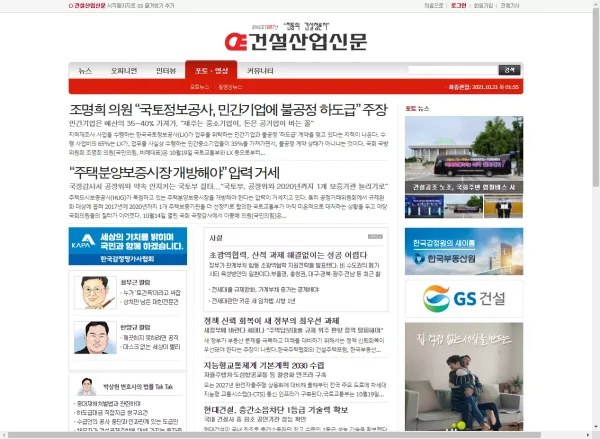Go to 처음으로 in top bar
The height and width of the screenshot is (439, 600).
[434, 6]
